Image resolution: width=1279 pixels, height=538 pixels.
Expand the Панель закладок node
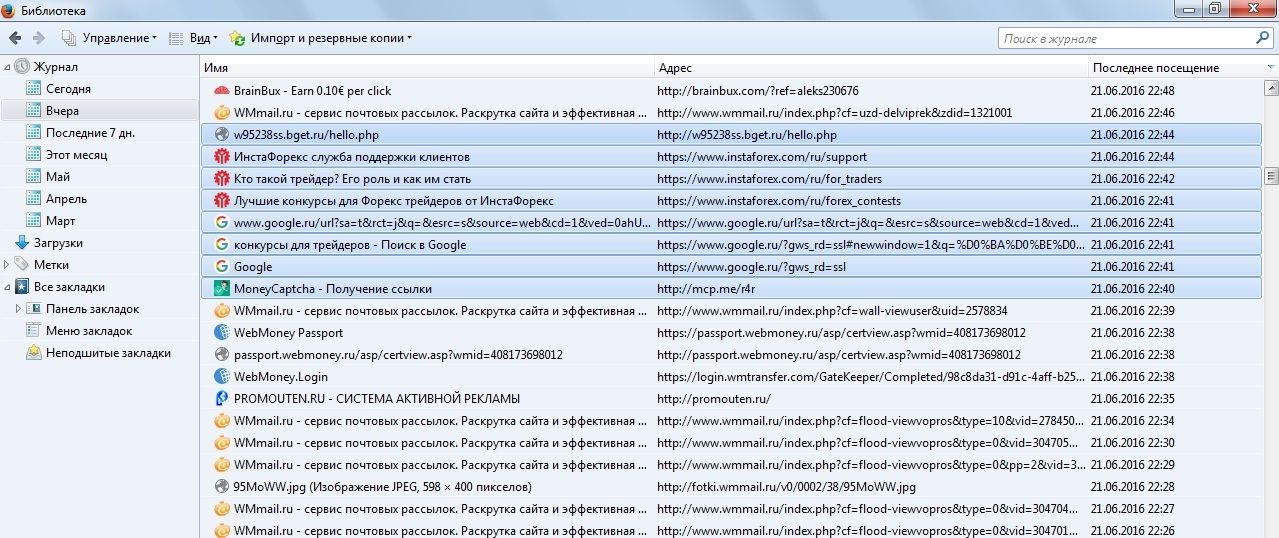pyautogui.click(x=19, y=309)
